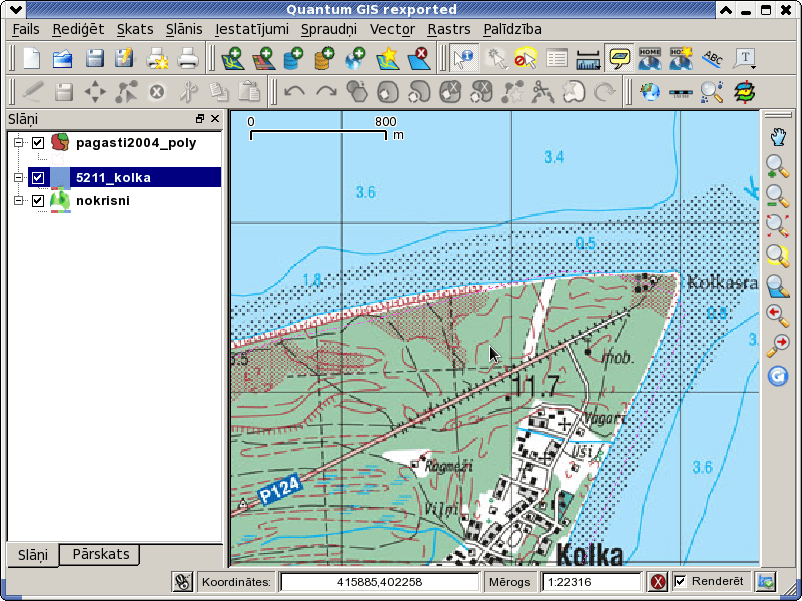Click the magnifier search plugin icon
Viewport: 802px width, 601px height.
pos(712,92)
